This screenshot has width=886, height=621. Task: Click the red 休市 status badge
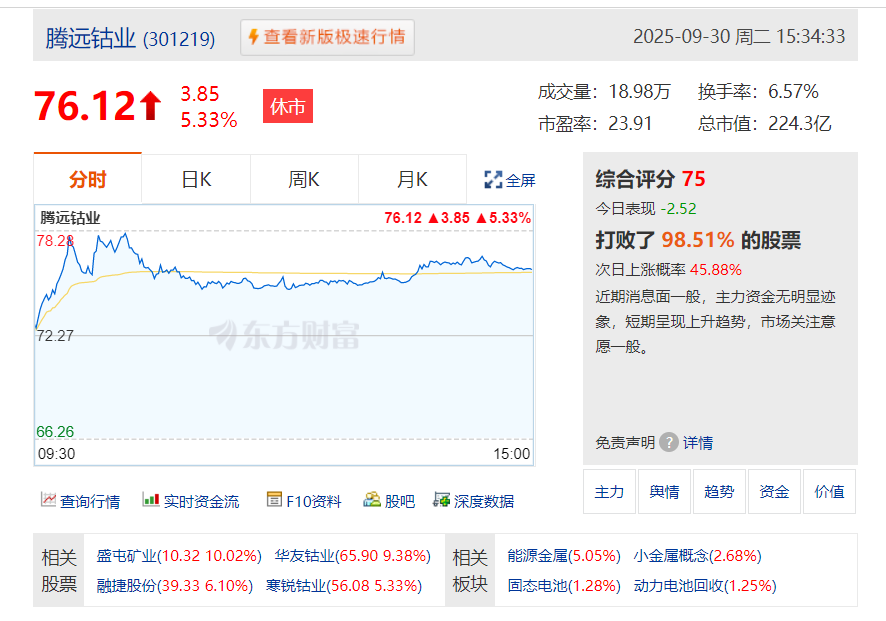(288, 106)
